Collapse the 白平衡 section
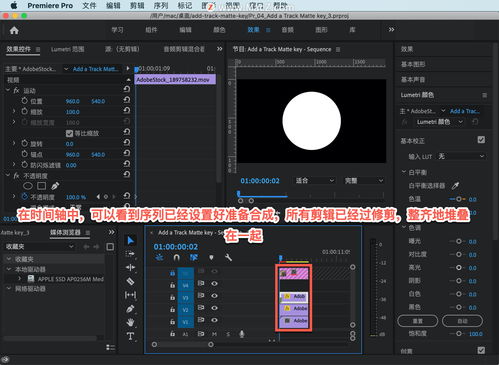This screenshot has height=365, width=499. pyautogui.click(x=404, y=172)
